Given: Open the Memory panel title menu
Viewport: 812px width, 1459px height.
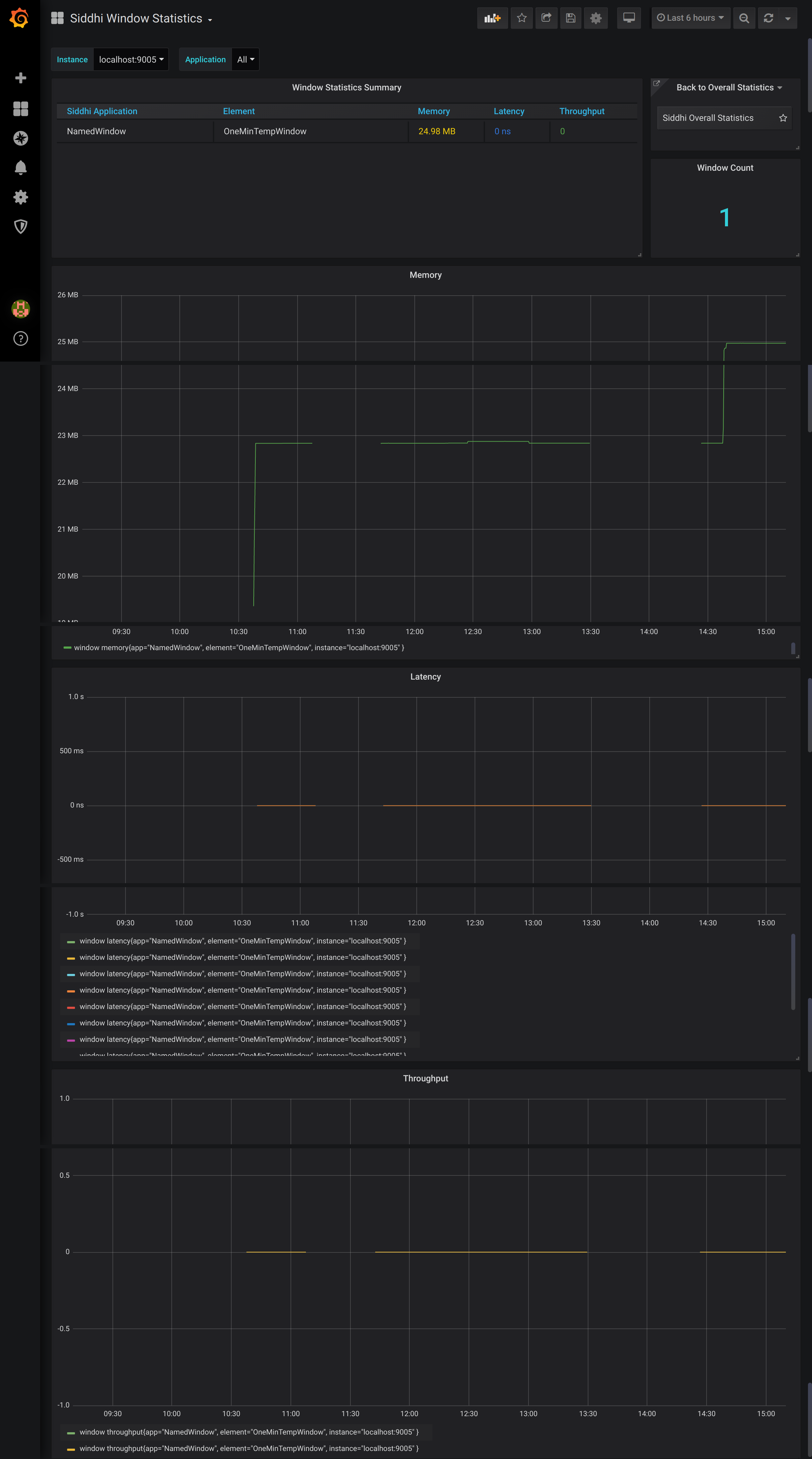Looking at the screenshot, I should click(x=425, y=275).
